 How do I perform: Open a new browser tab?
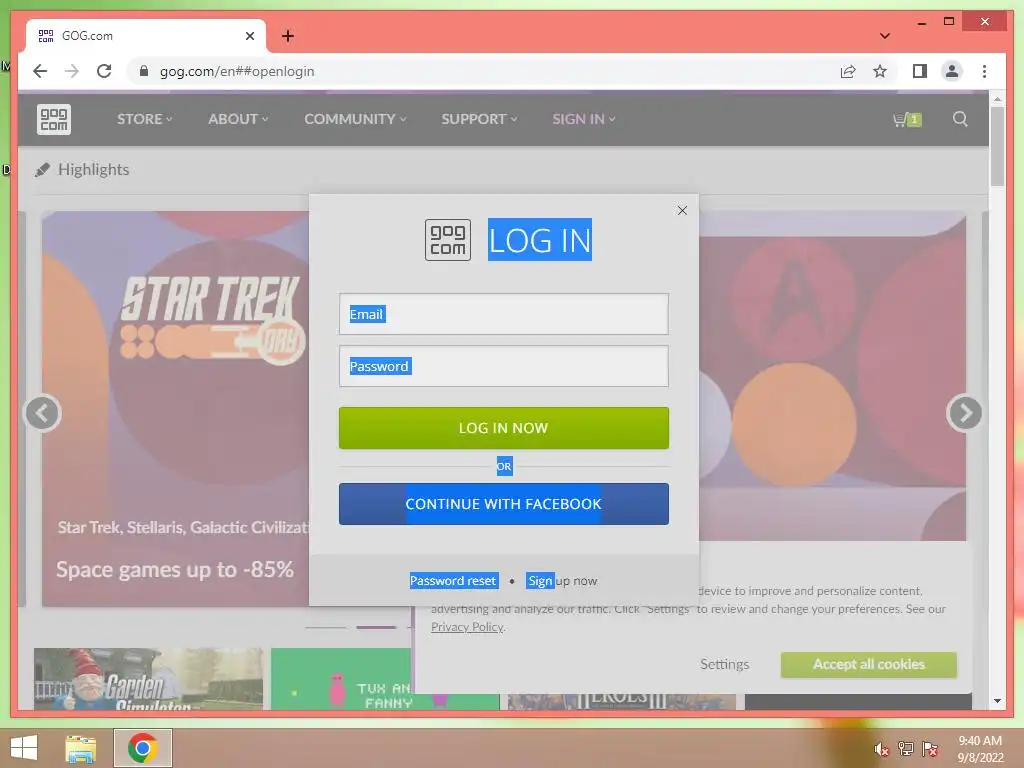tap(288, 36)
